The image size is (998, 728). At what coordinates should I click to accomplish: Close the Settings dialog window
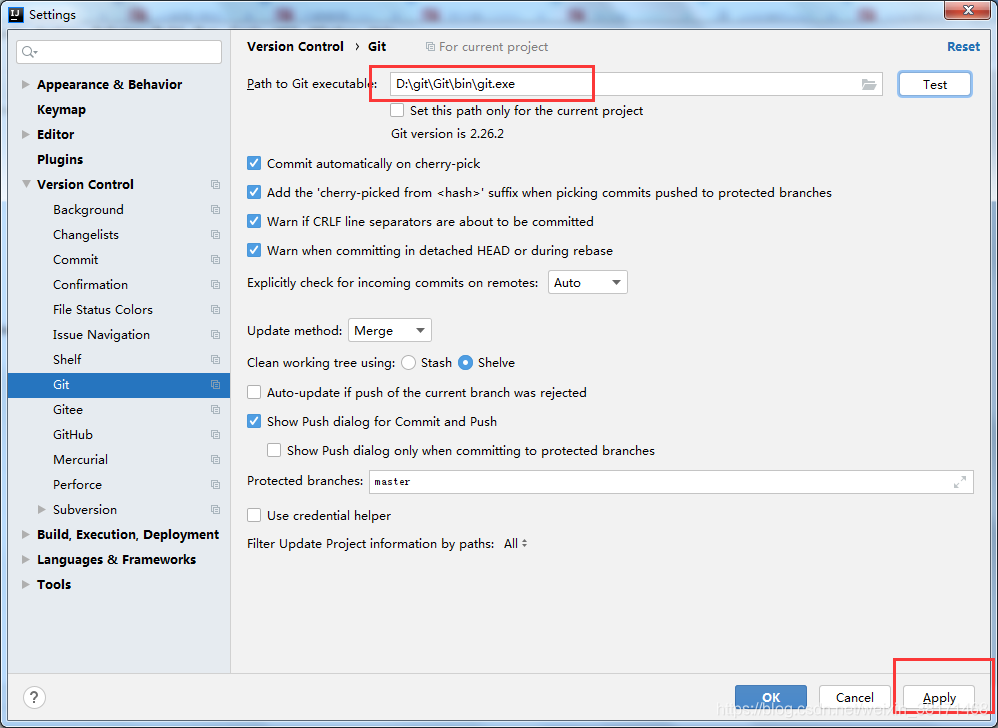(967, 10)
